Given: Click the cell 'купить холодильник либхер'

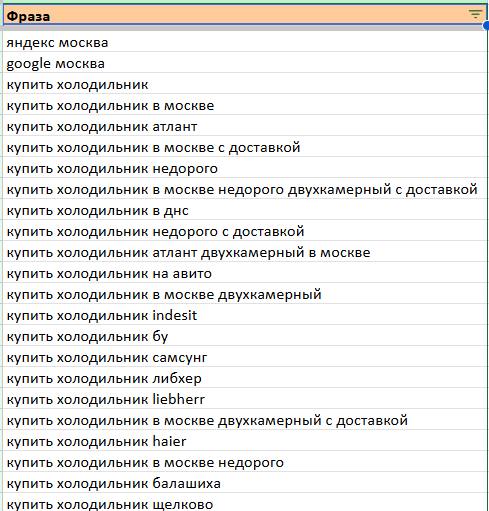Looking at the screenshot, I should click(x=245, y=377).
